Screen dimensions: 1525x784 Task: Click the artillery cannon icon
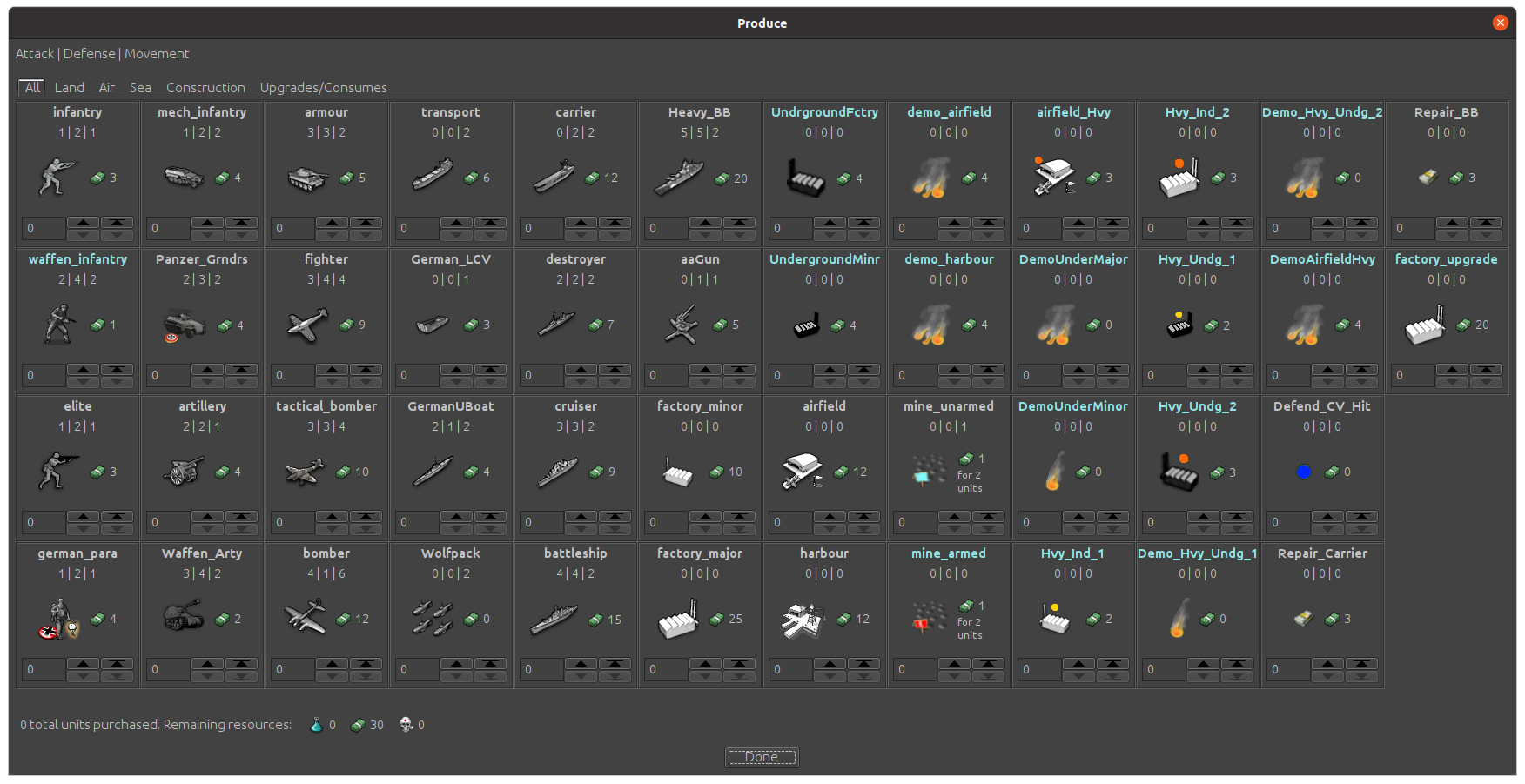[184, 472]
